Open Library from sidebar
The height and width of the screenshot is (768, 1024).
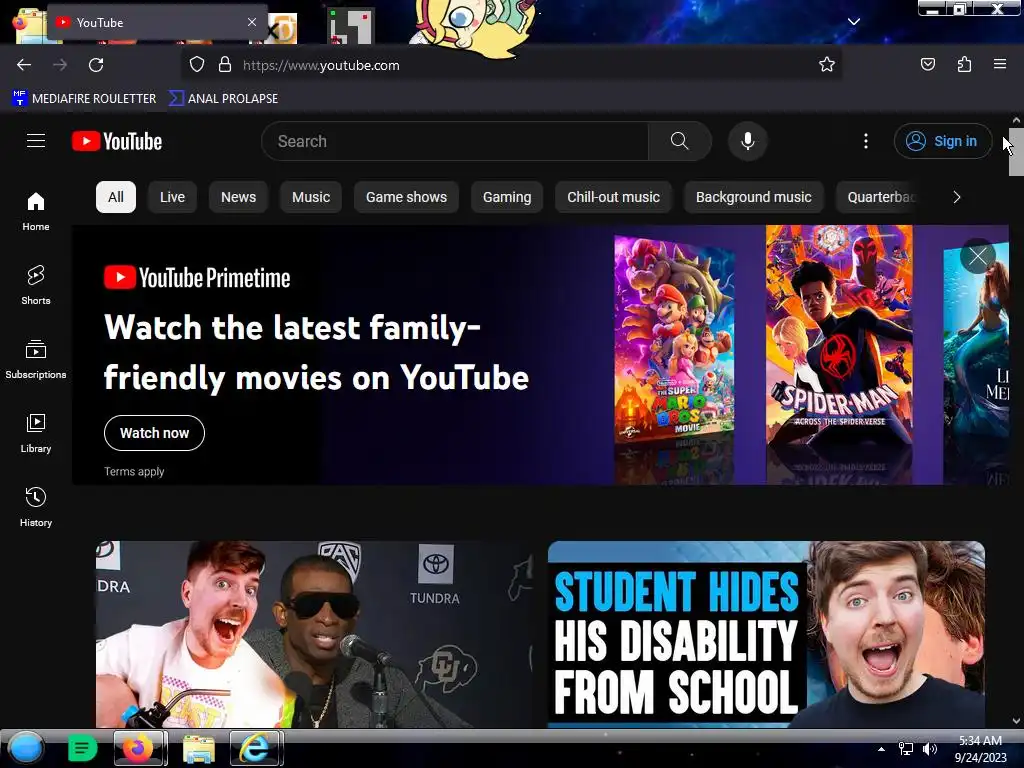pos(36,433)
